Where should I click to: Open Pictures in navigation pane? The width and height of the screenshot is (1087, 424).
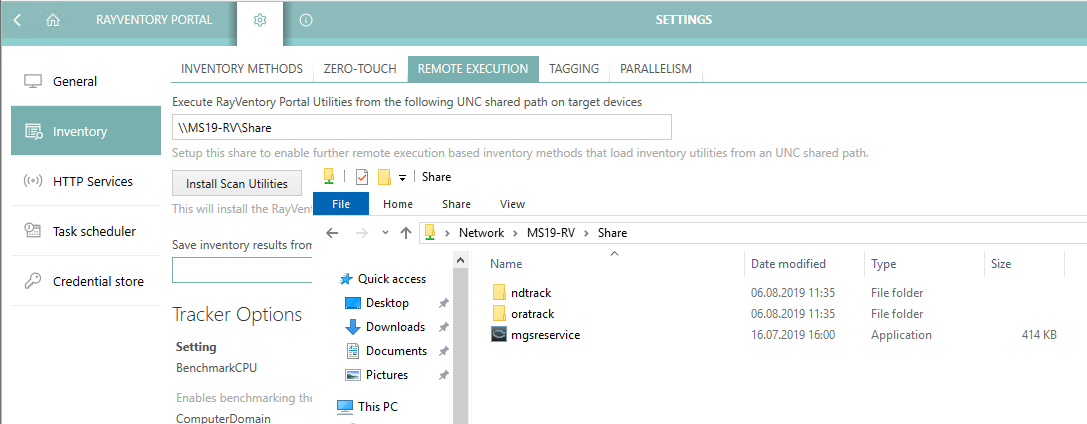[x=387, y=375]
